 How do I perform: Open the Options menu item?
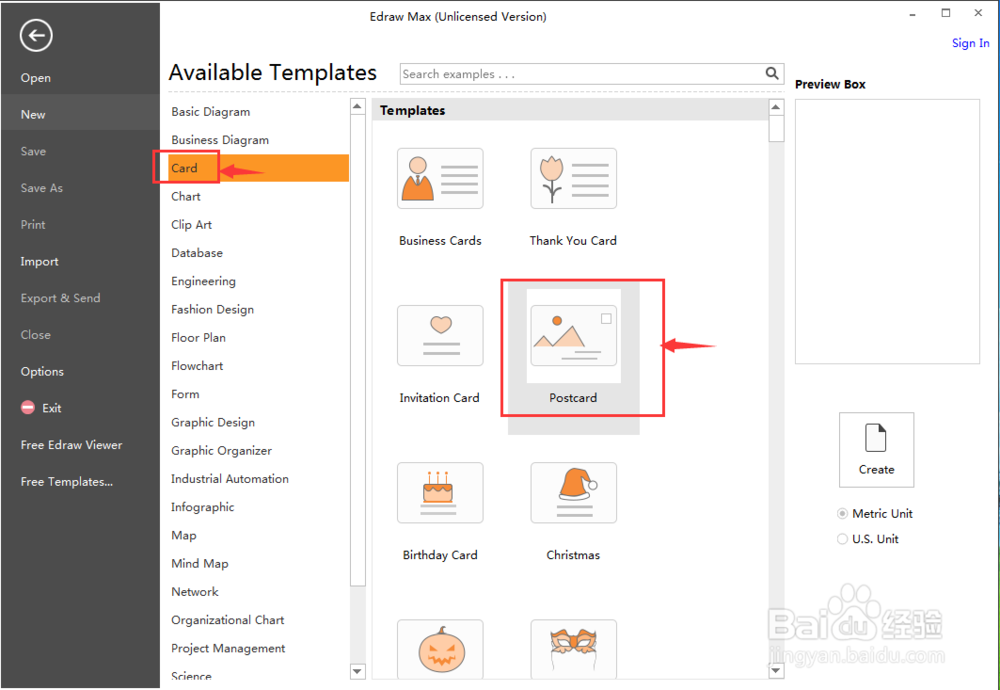click(42, 372)
